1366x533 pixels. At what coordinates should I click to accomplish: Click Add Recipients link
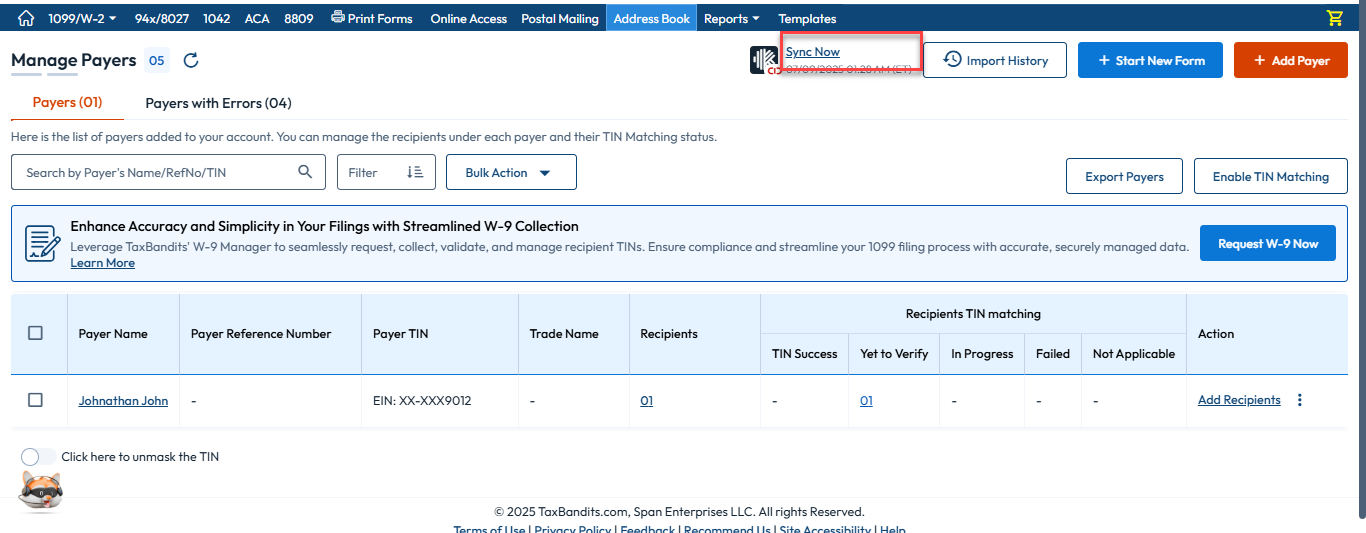tap(1239, 400)
